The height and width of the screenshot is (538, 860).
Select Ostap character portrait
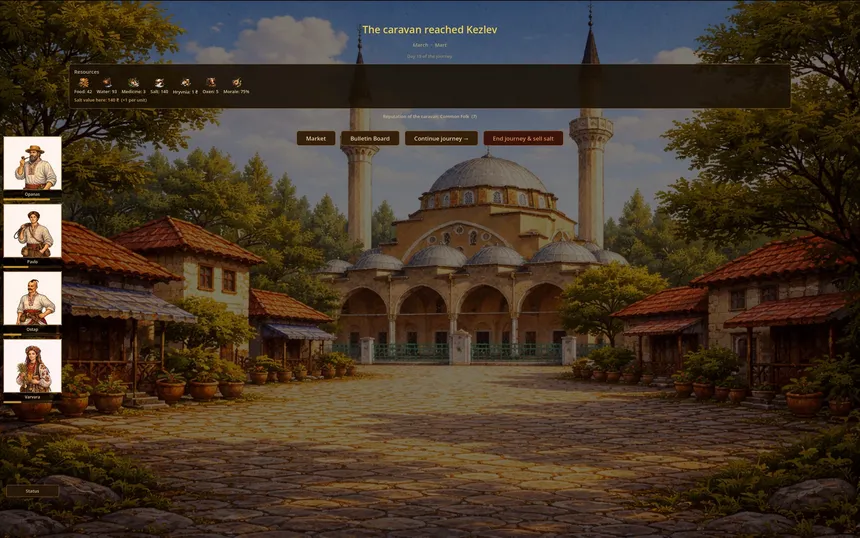[x=32, y=298]
